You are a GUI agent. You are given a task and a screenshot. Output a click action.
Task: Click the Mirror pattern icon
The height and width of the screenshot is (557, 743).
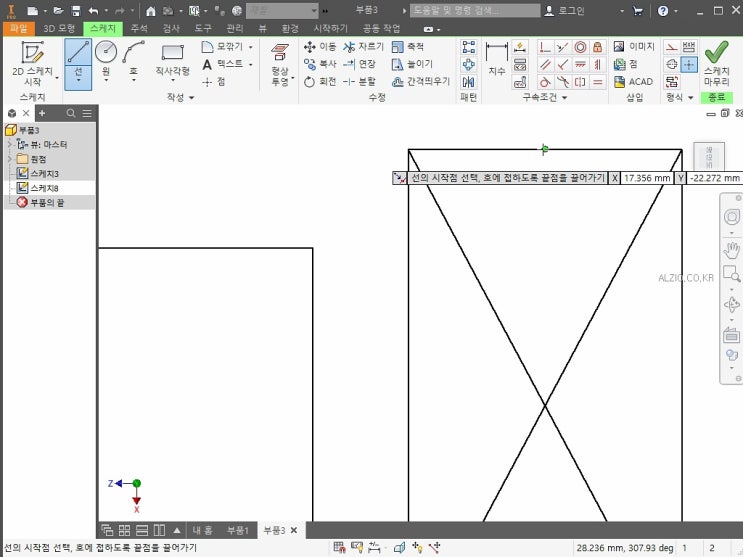pos(469,82)
